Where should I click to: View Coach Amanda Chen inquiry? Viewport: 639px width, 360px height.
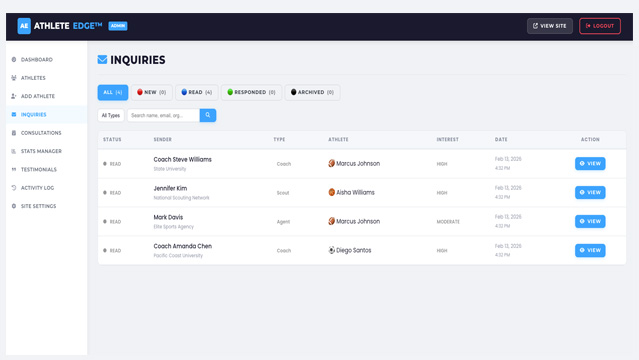point(590,250)
